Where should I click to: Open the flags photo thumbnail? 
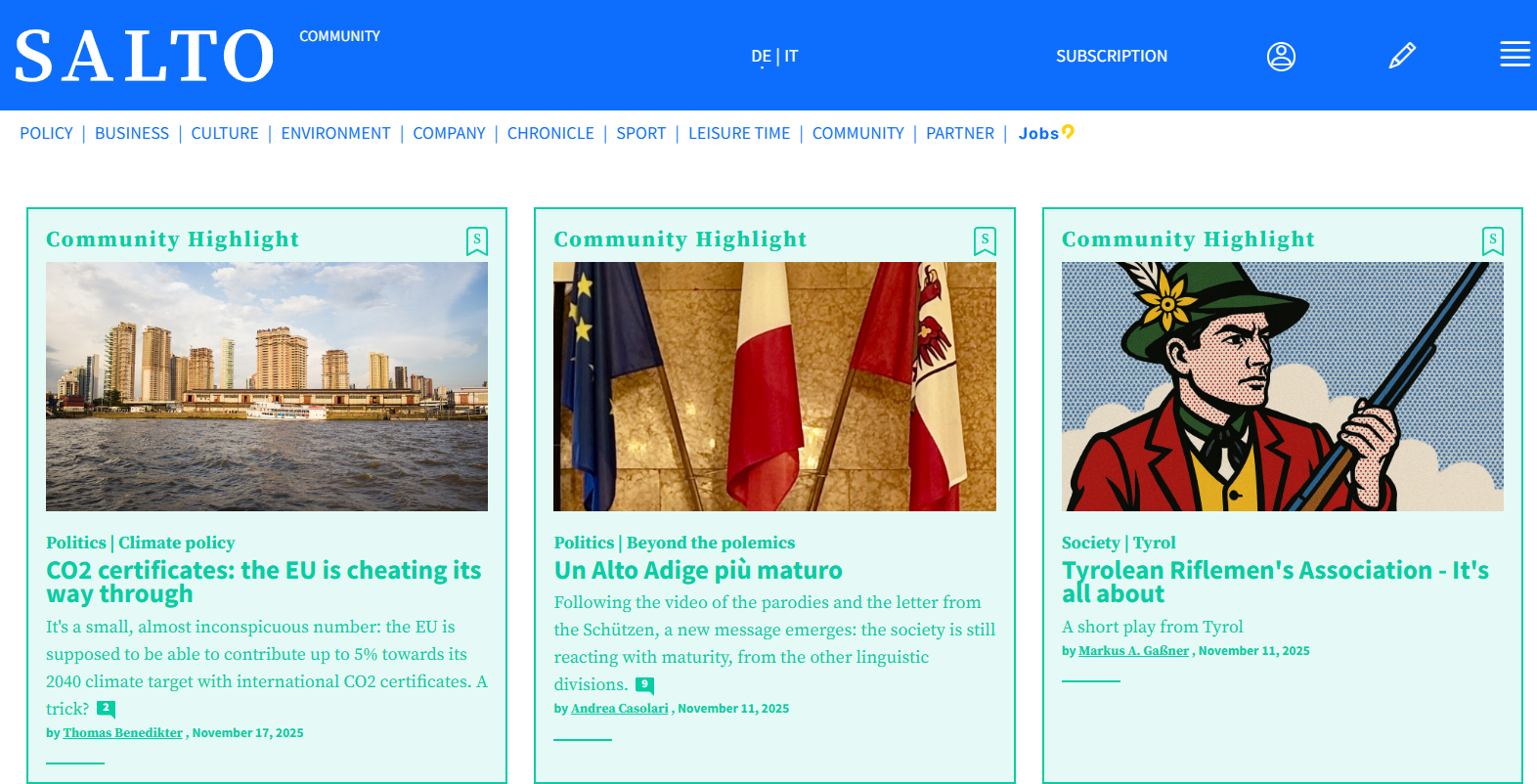click(x=775, y=386)
